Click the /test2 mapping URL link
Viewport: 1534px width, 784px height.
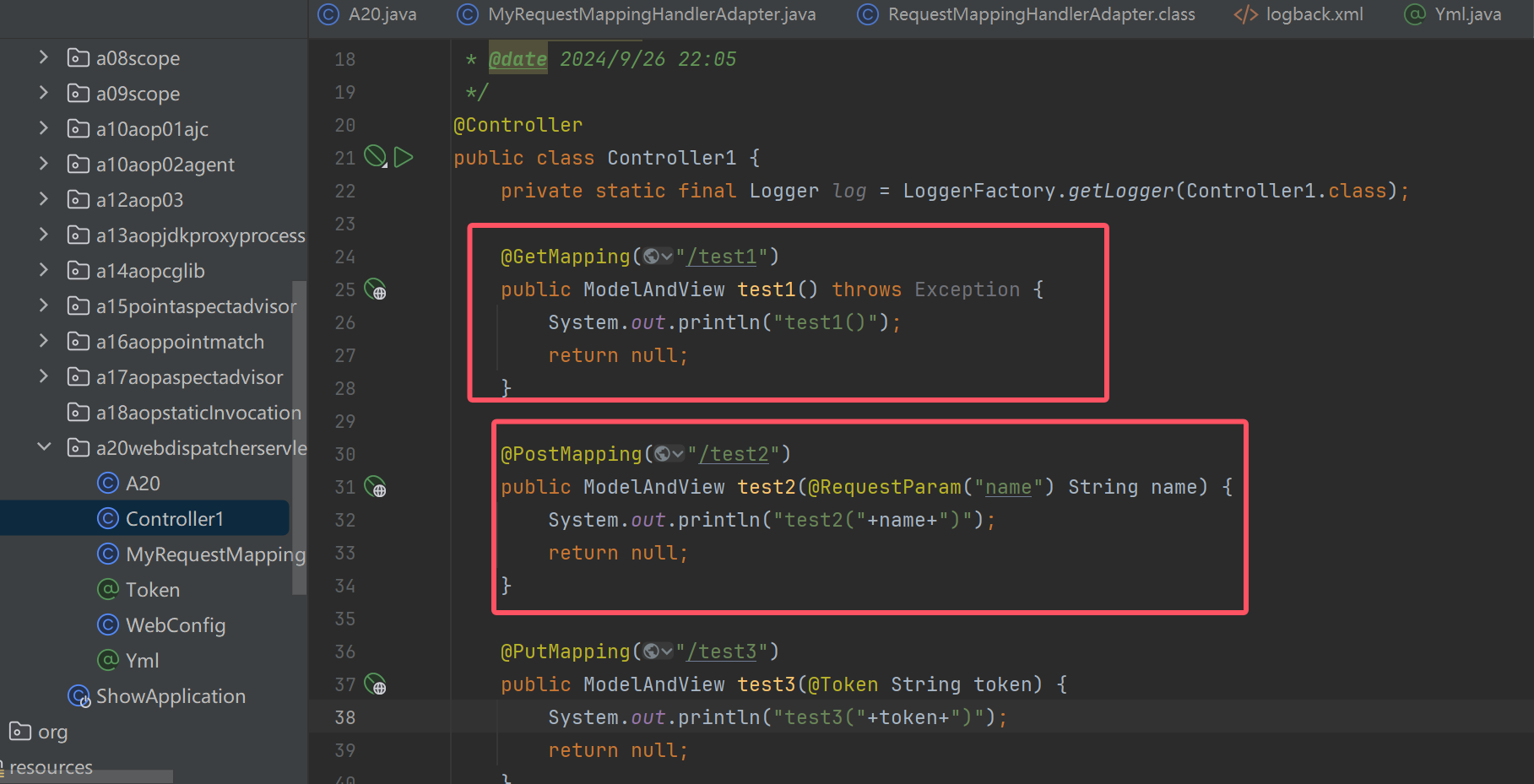[x=734, y=454]
